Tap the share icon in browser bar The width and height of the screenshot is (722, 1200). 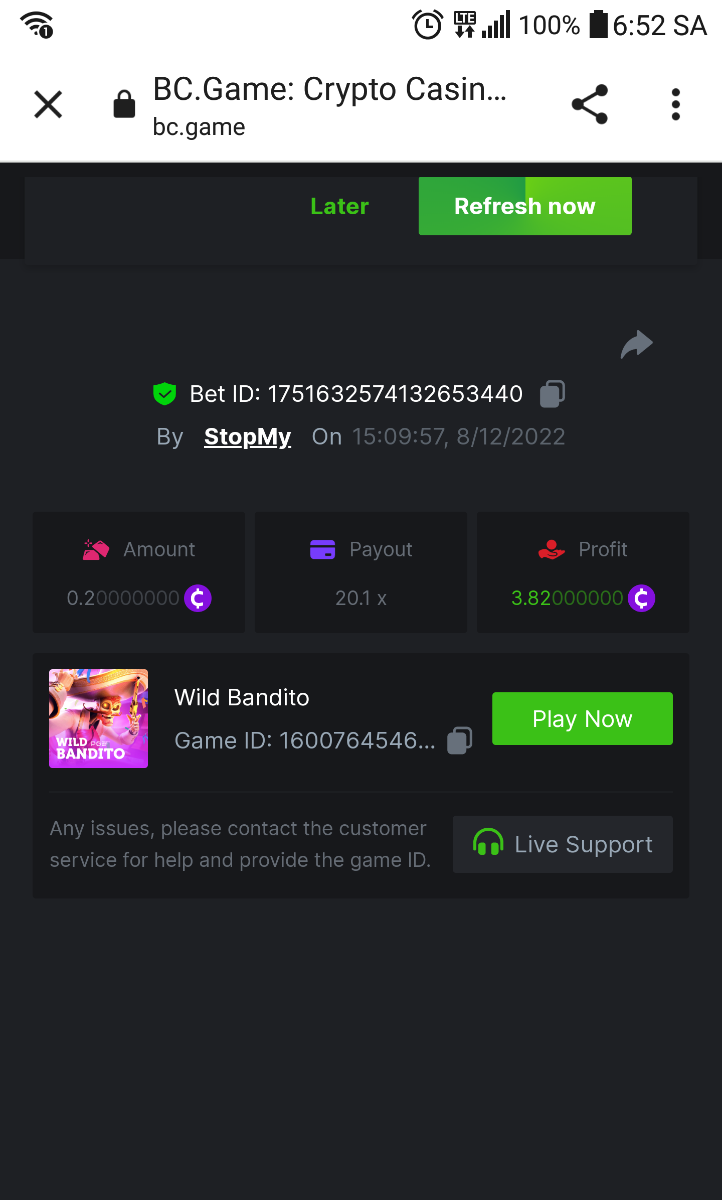pyautogui.click(x=589, y=104)
